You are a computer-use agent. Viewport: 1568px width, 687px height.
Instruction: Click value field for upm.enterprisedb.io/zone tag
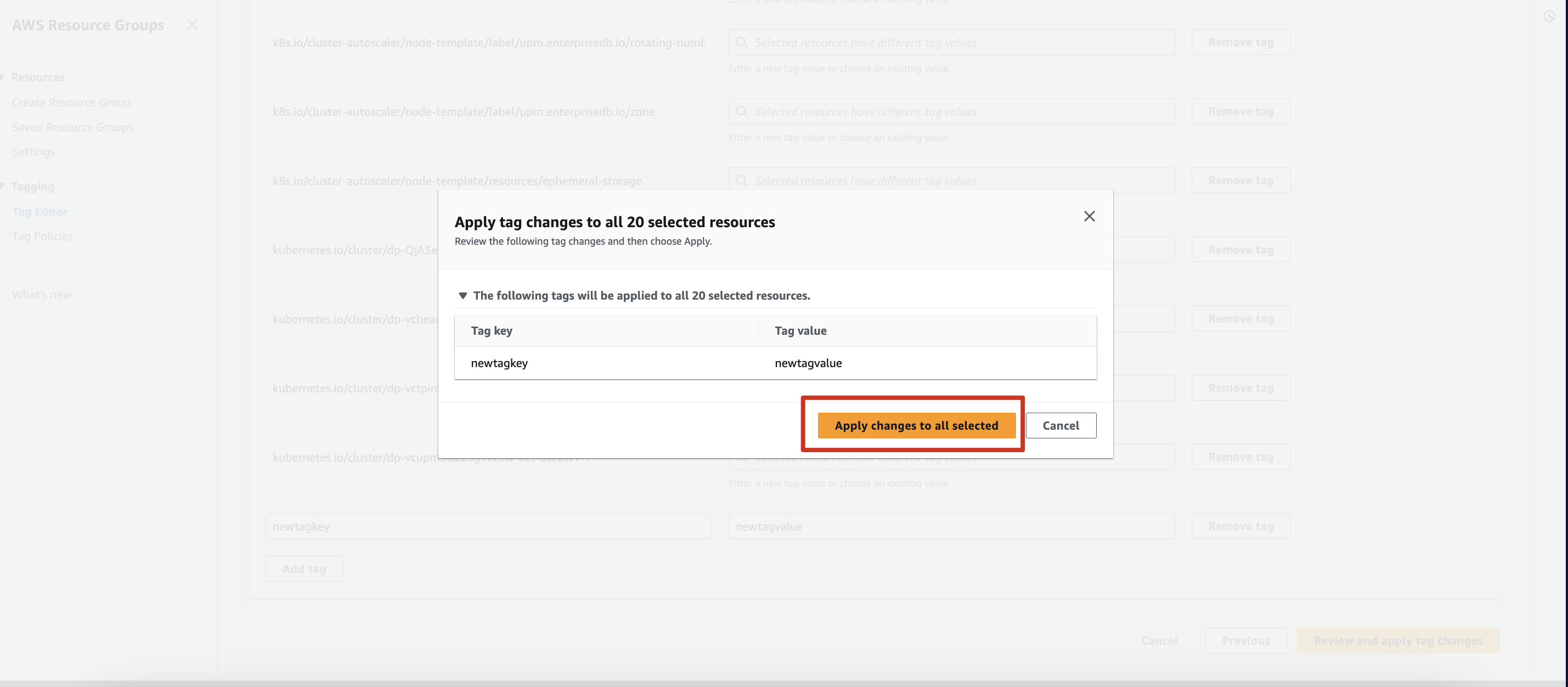point(951,111)
